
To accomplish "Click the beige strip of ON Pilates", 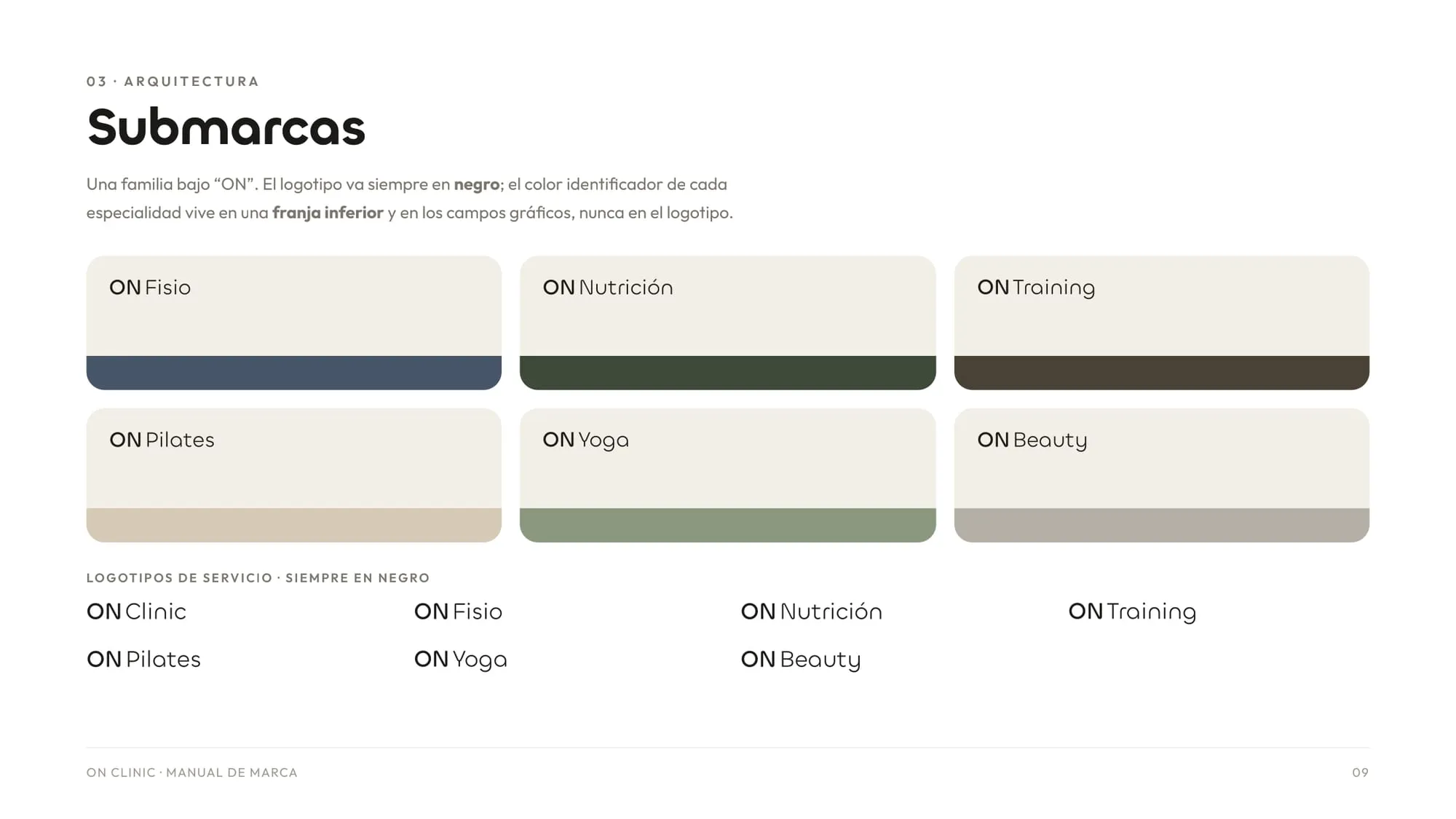I will click(293, 525).
